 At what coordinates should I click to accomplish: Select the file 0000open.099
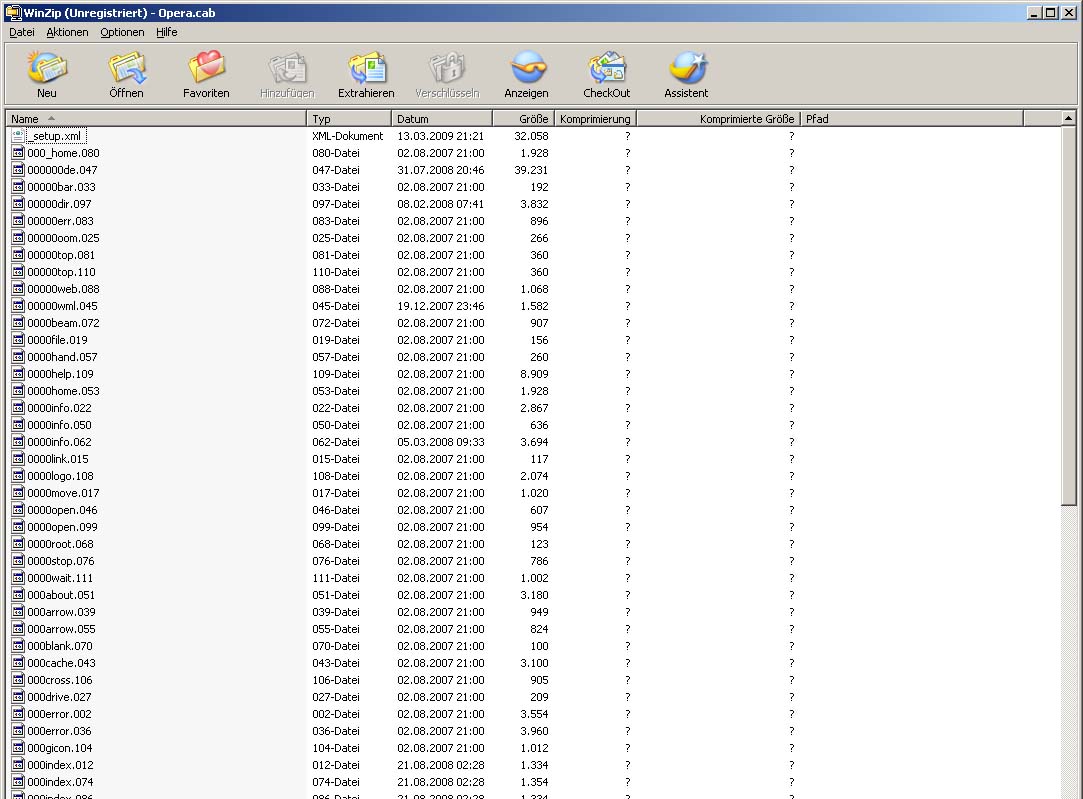coord(62,527)
